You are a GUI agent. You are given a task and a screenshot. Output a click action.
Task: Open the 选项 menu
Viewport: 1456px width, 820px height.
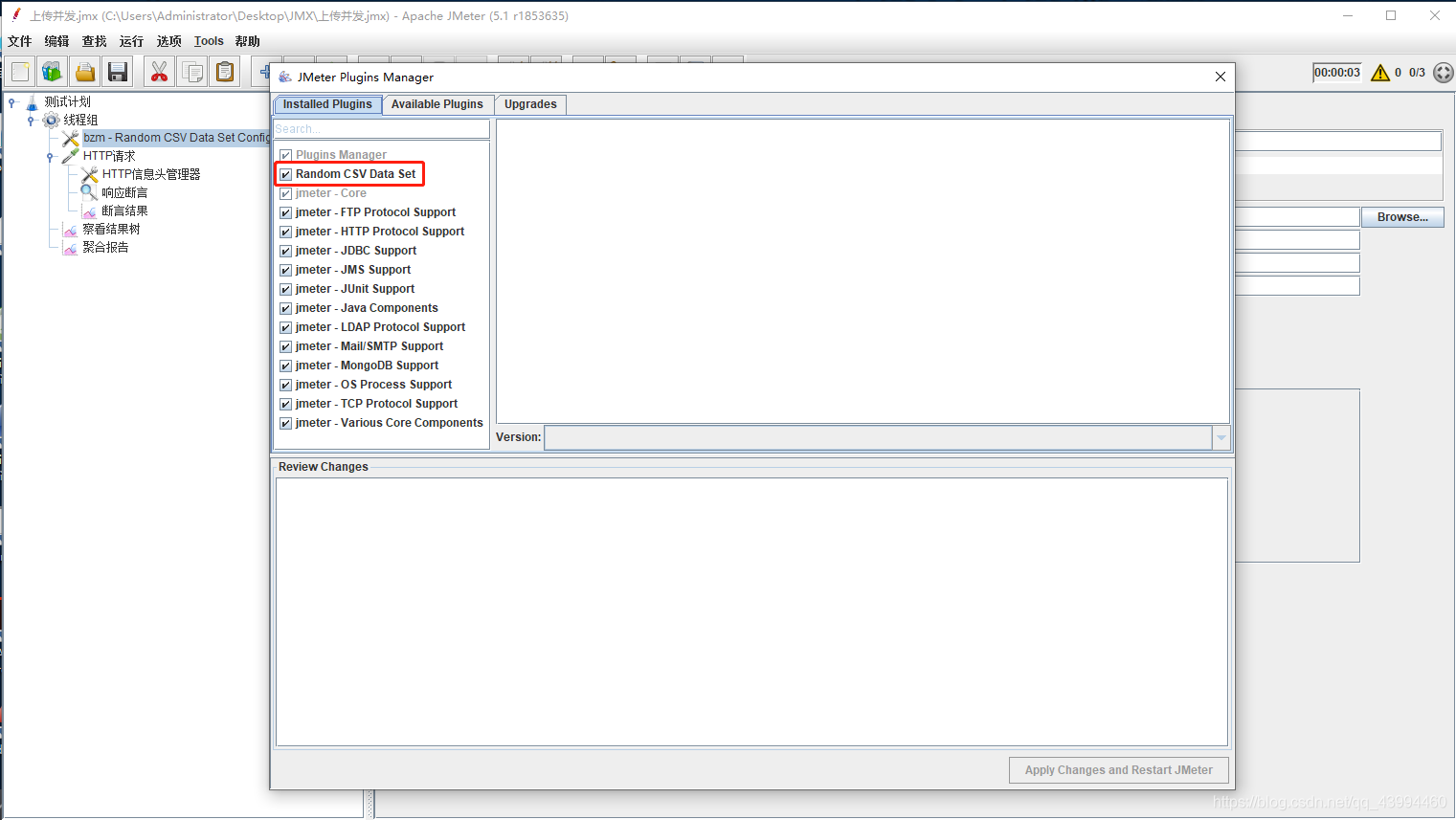168,41
